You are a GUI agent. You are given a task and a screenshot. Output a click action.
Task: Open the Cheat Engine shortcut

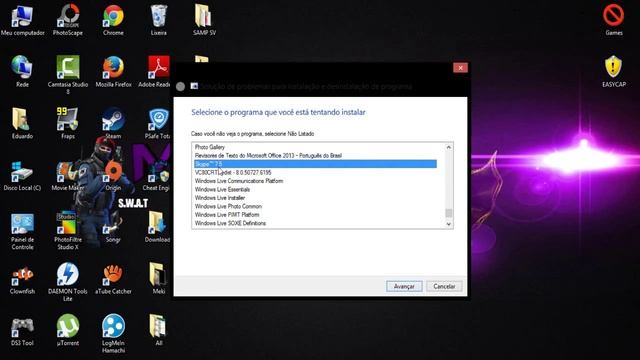(x=156, y=176)
